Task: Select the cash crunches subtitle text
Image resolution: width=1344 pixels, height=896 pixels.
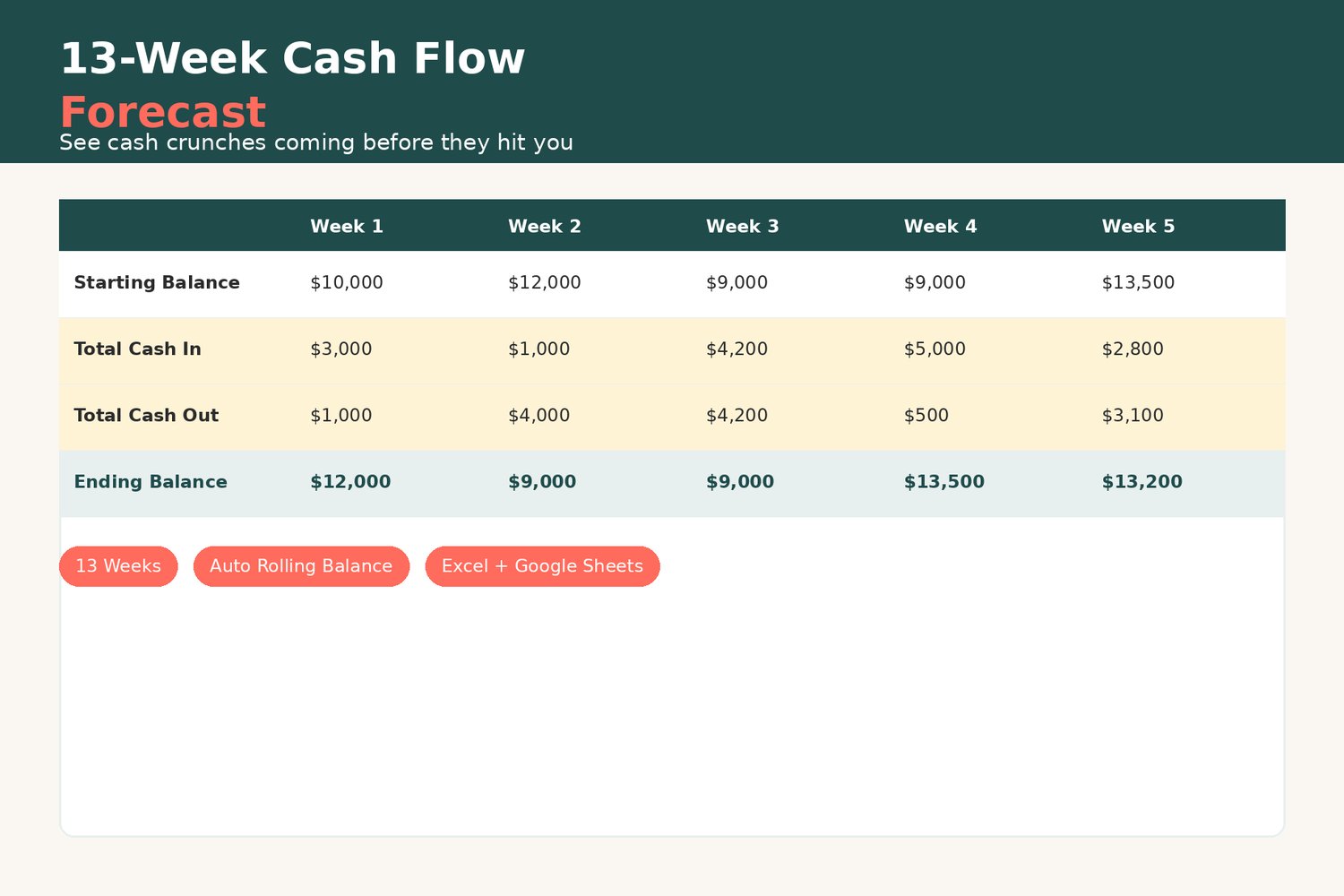Action: tap(316, 142)
